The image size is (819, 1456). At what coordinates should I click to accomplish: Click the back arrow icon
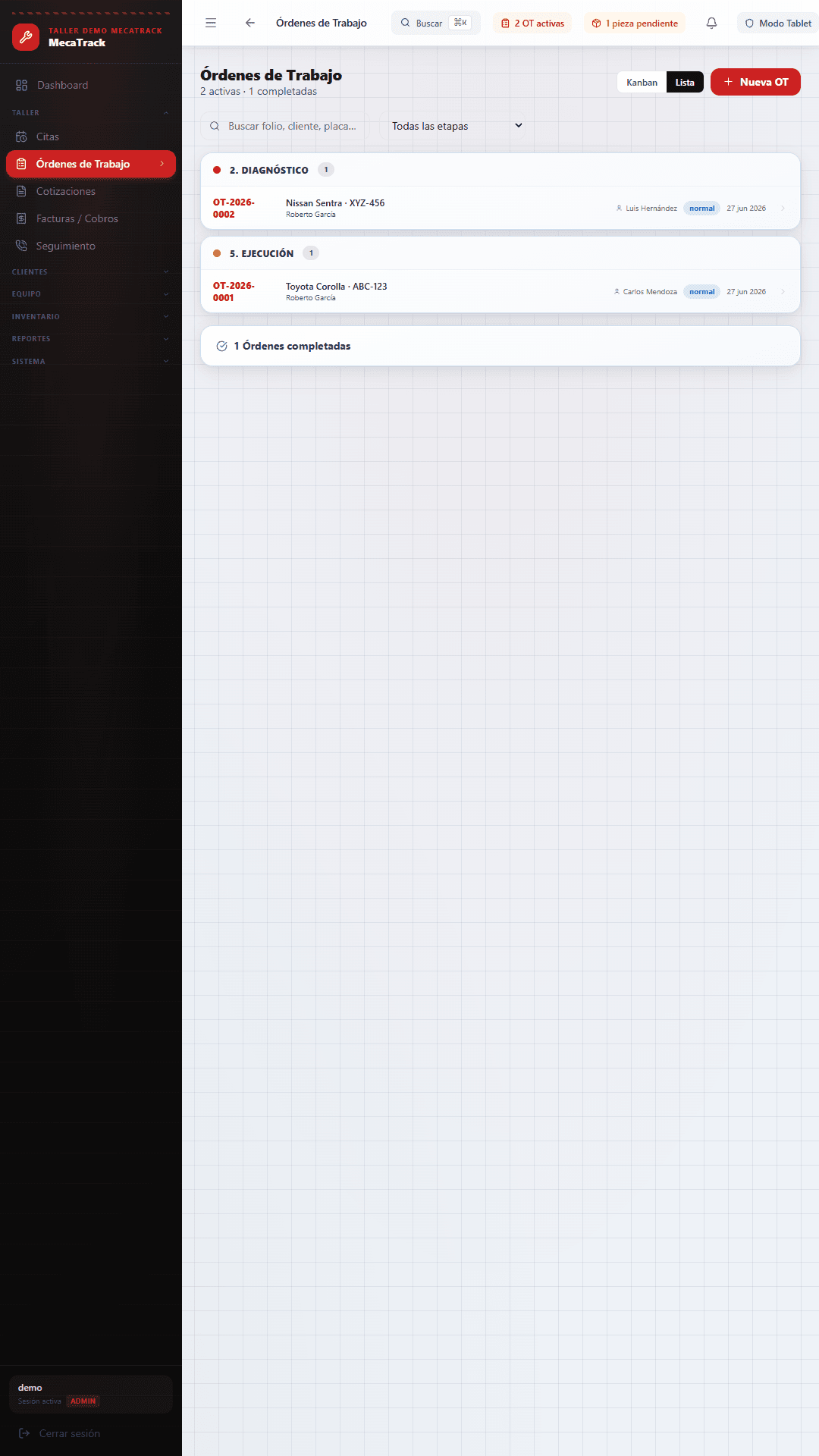click(250, 23)
